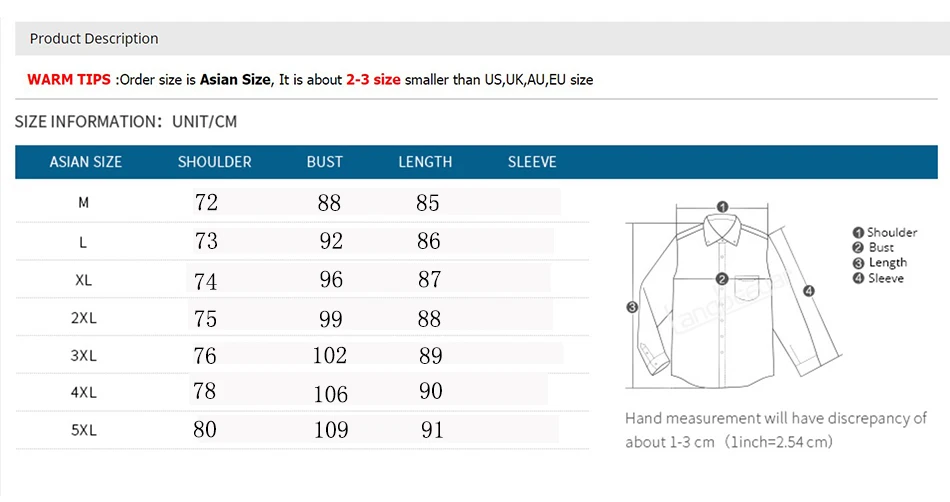Click the BUST column header
950x502 pixels.
pyautogui.click(x=325, y=162)
